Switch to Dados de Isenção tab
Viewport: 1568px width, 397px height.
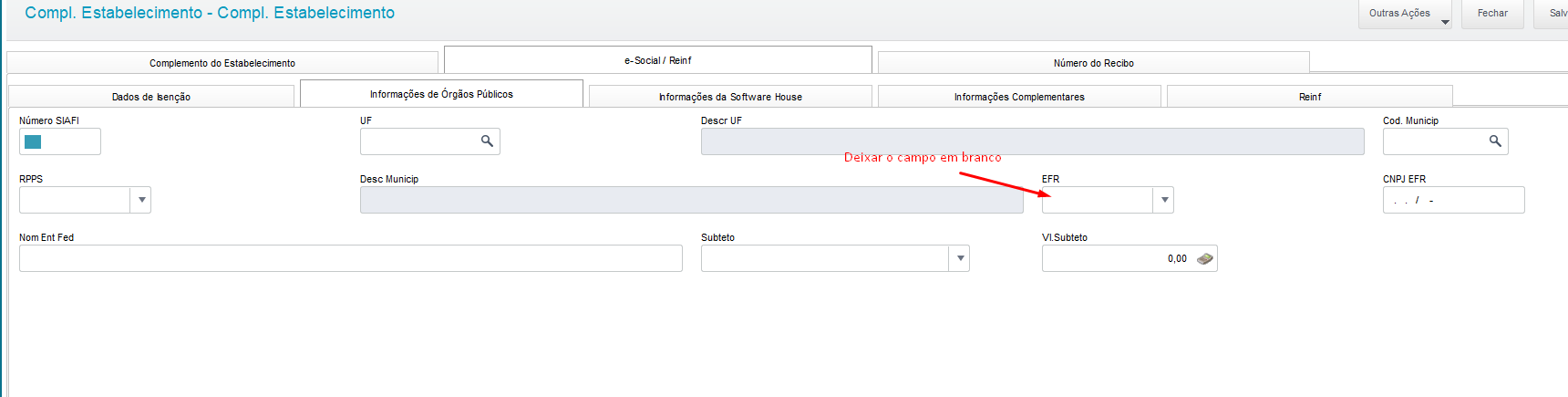point(151,97)
